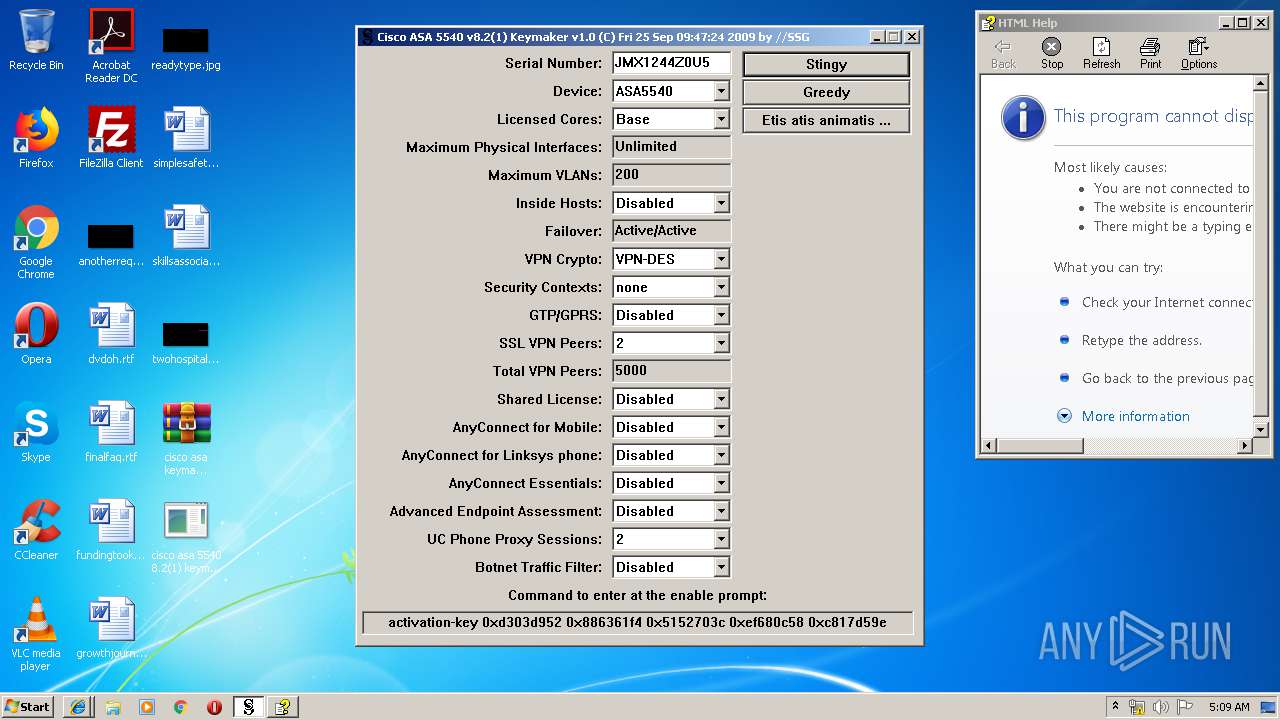Screen dimensions: 1280x720
Task: Click Maximum VLANs value 200
Action: click(671, 175)
